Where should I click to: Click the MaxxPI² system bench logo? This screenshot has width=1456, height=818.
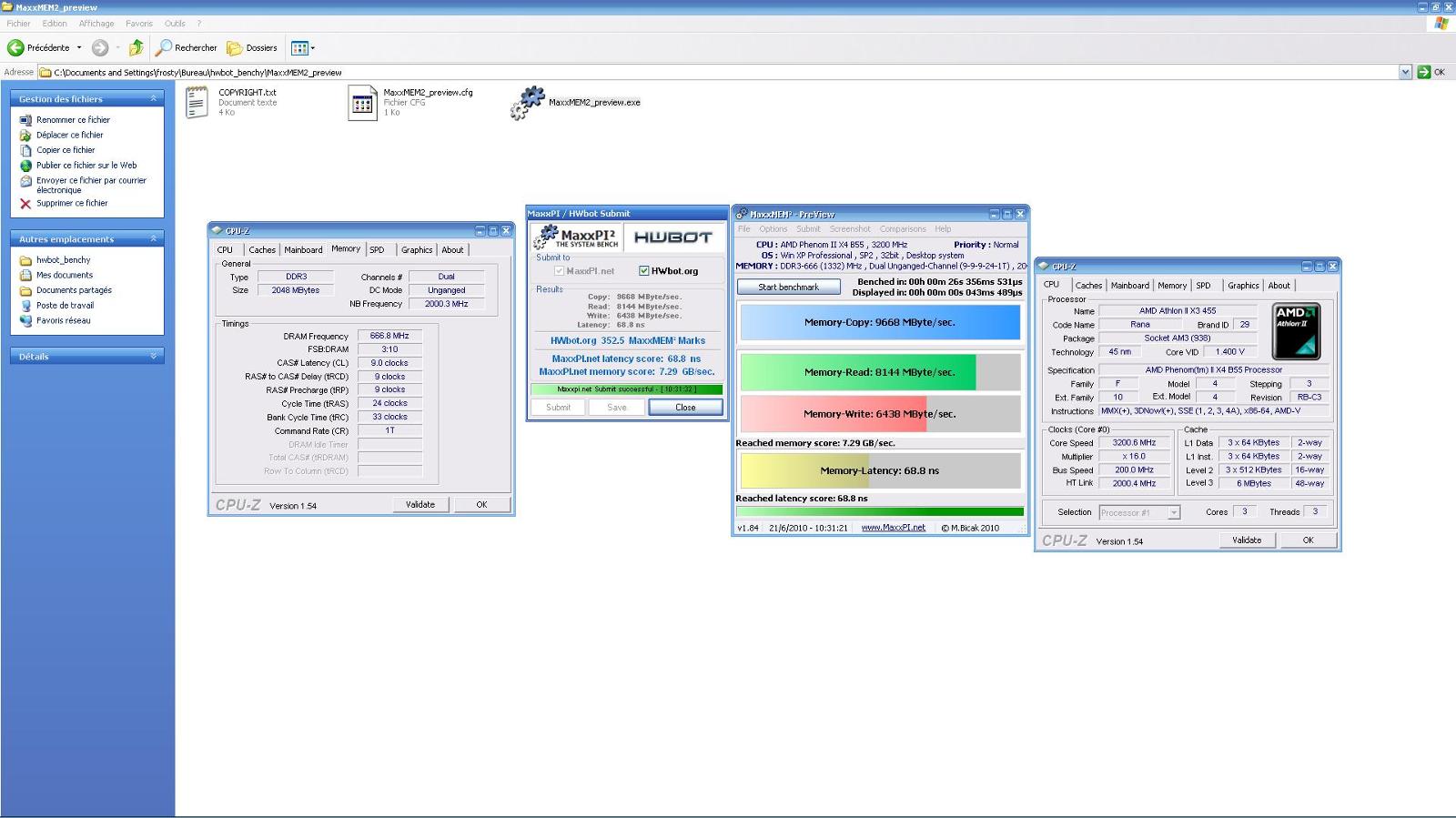pyautogui.click(x=577, y=237)
